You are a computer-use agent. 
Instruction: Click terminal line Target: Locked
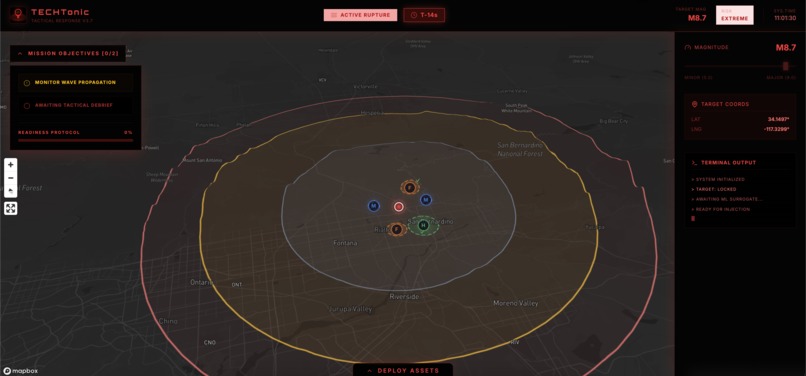click(x=714, y=189)
